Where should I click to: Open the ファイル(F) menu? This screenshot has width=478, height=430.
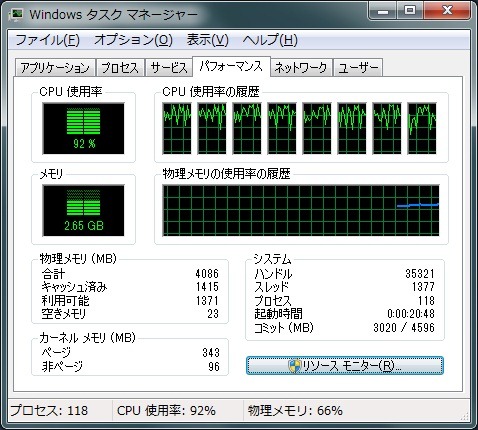48,40
